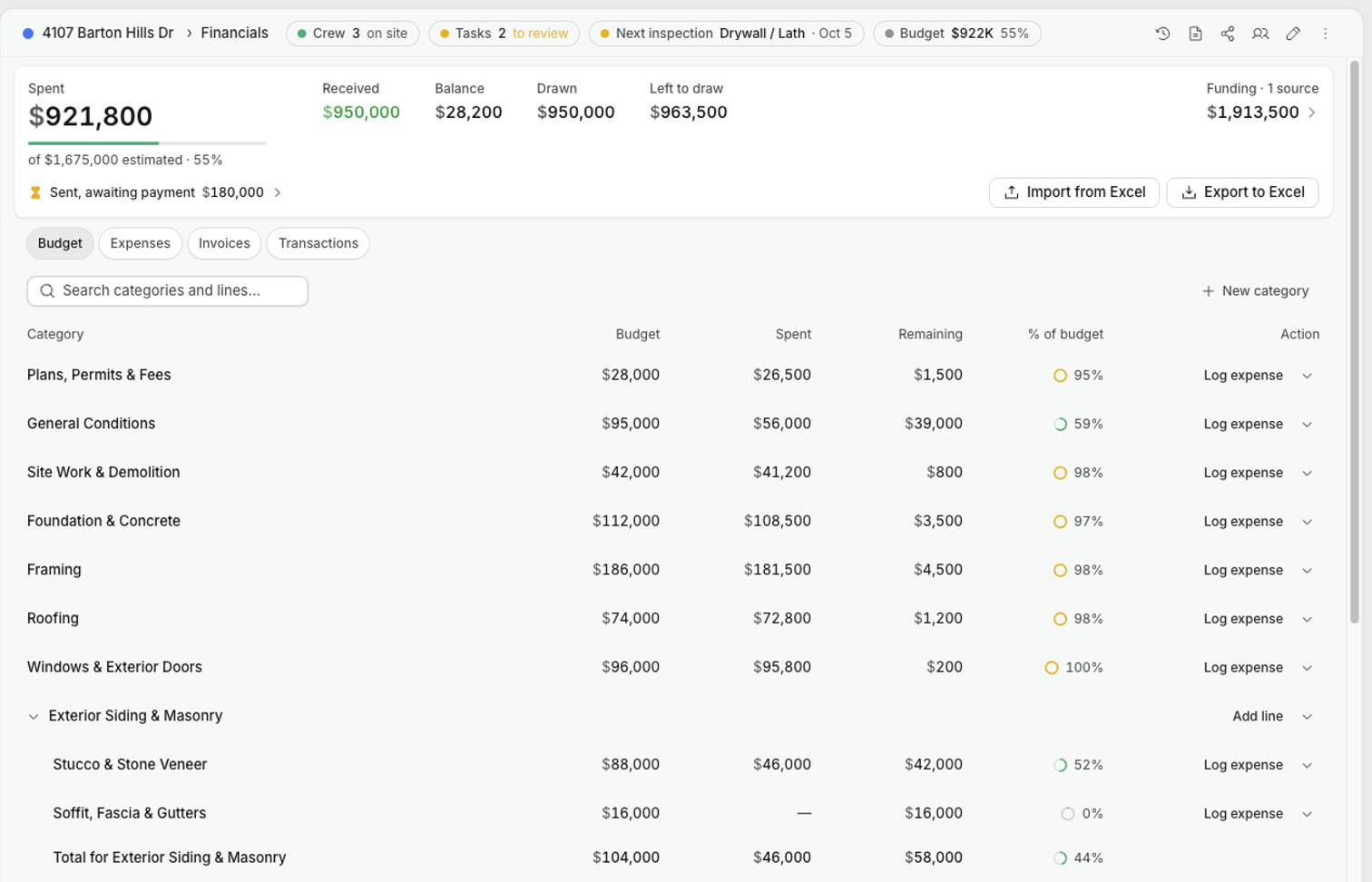Screen dimensions: 1372x882
Task: Click the plus icon beside New category
Action: pyautogui.click(x=1208, y=291)
